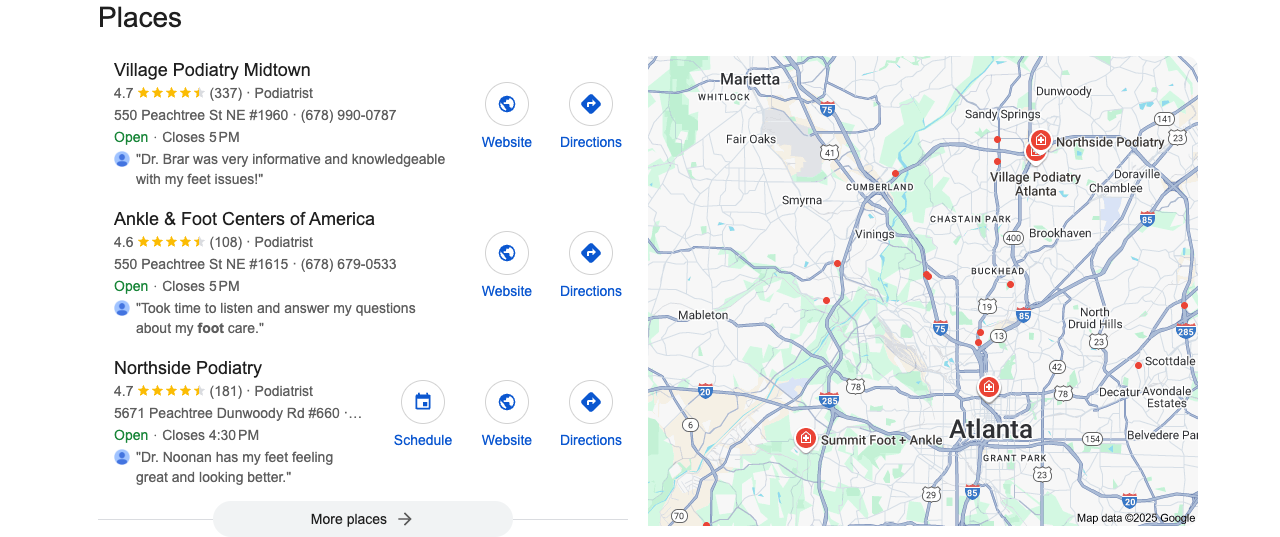
Task: Get directions to Village Podiatry Midtown
Action: coord(591,104)
